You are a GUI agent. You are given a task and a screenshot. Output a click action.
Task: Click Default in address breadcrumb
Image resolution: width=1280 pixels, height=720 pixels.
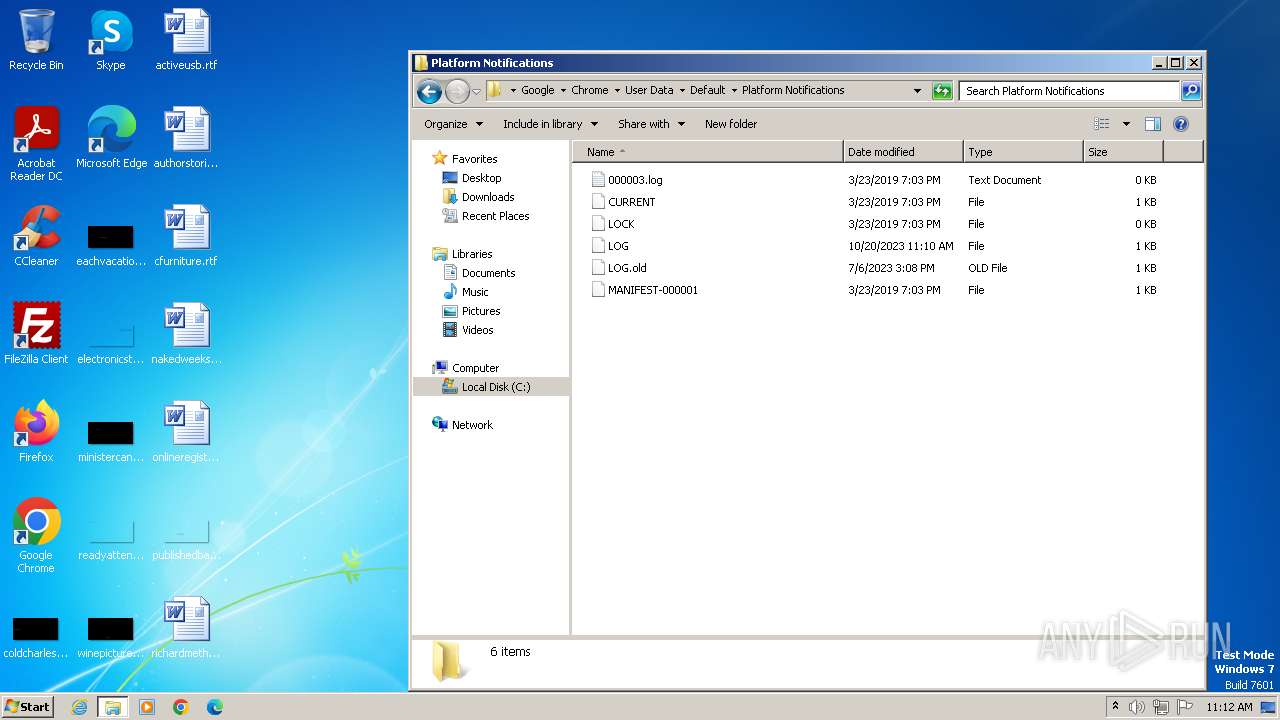[707, 90]
